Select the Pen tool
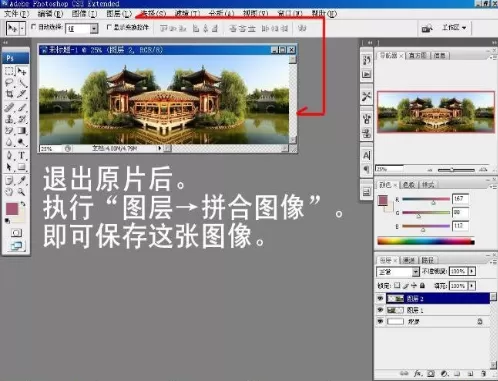 (9, 155)
